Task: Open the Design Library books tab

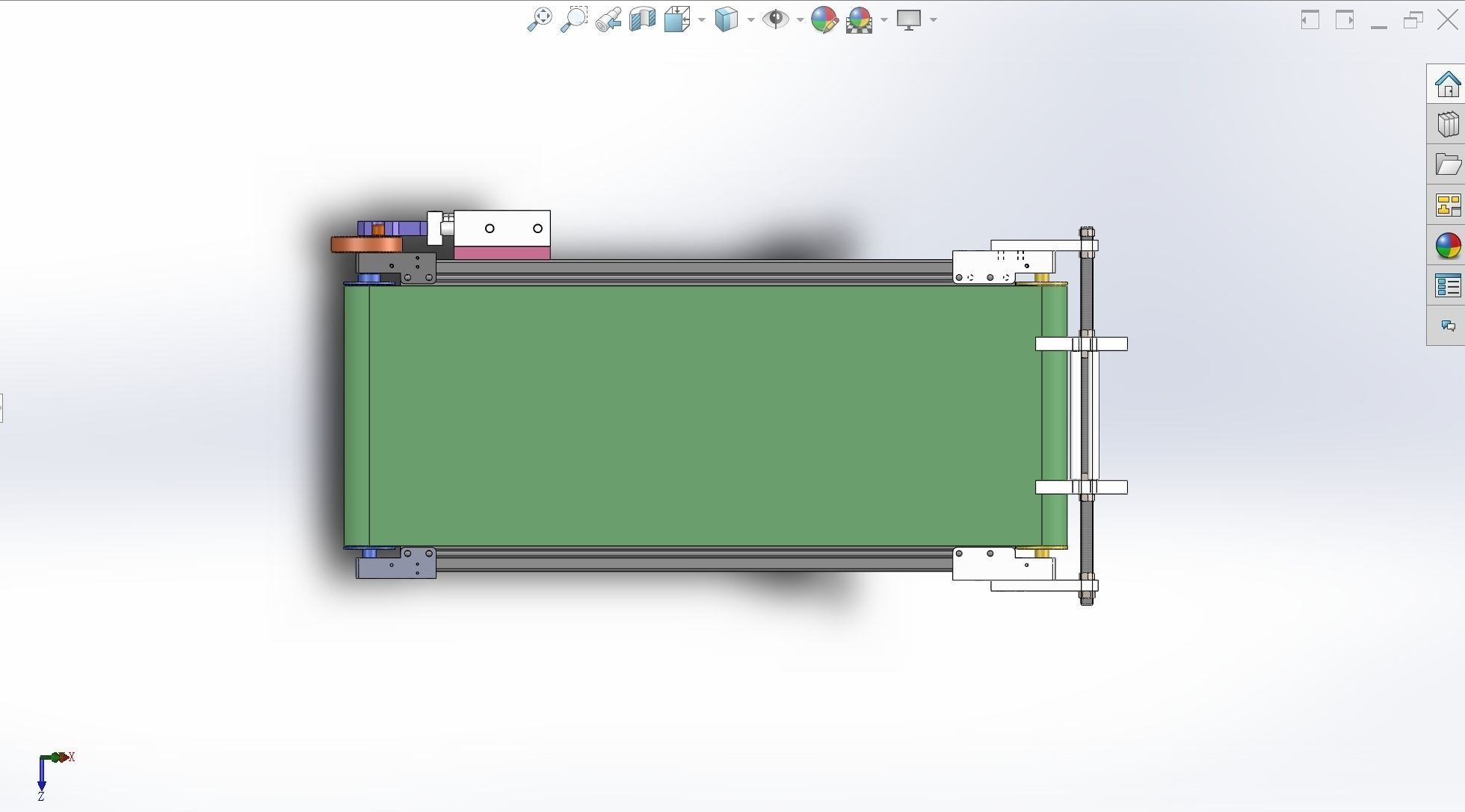Action: (x=1447, y=124)
